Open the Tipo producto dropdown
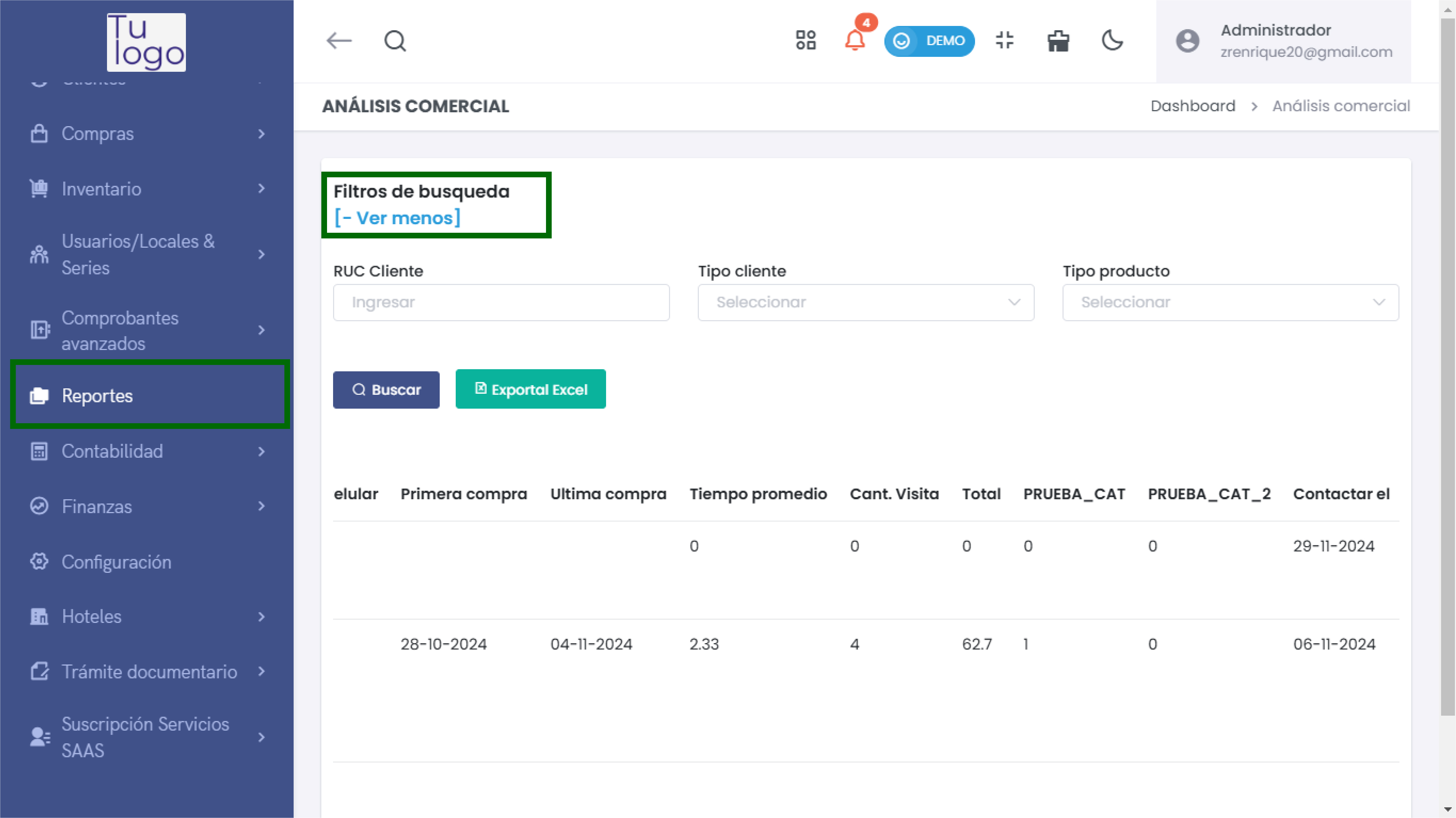This screenshot has width=1456, height=818. click(1231, 302)
